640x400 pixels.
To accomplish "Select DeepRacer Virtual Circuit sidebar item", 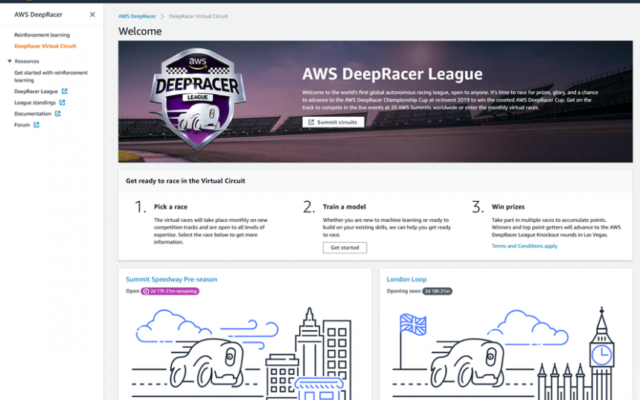I will 45,46.
